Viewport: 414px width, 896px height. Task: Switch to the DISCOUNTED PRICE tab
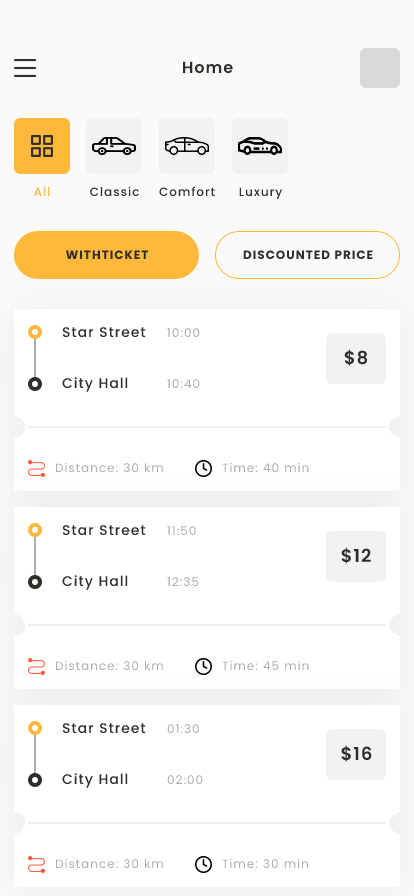[x=308, y=255]
